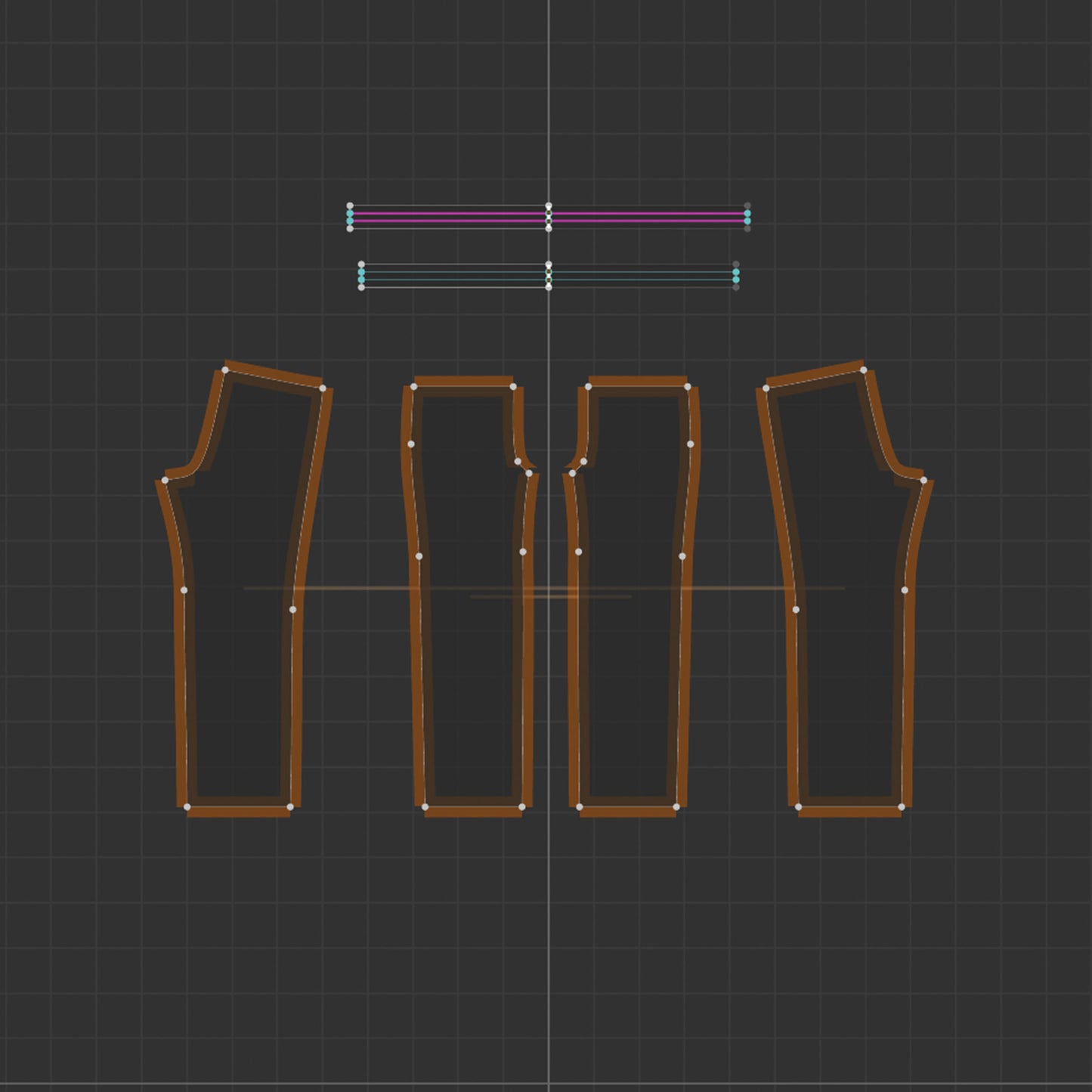Click top-left corner point of inner-left panel
Image resolution: width=1092 pixels, height=1092 pixels.
[413, 387]
